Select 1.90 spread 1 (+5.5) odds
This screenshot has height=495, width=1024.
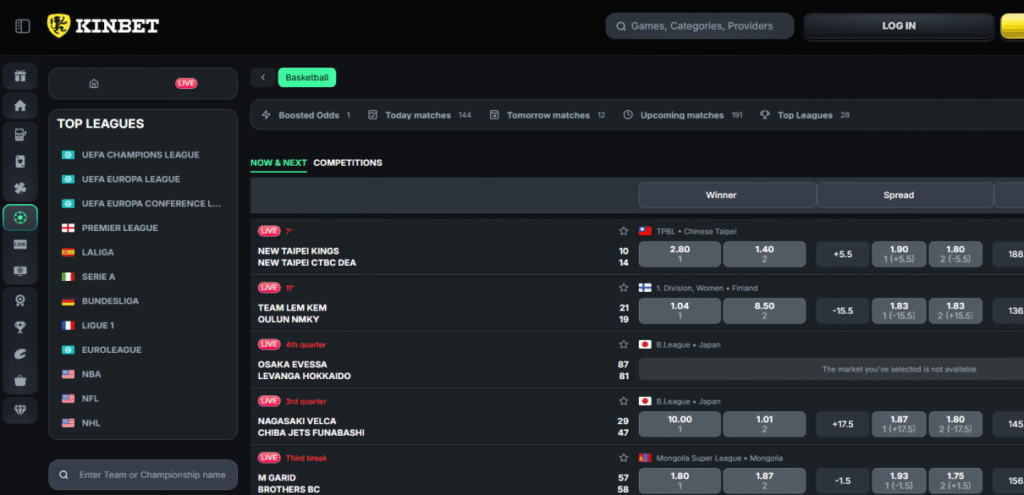899,254
